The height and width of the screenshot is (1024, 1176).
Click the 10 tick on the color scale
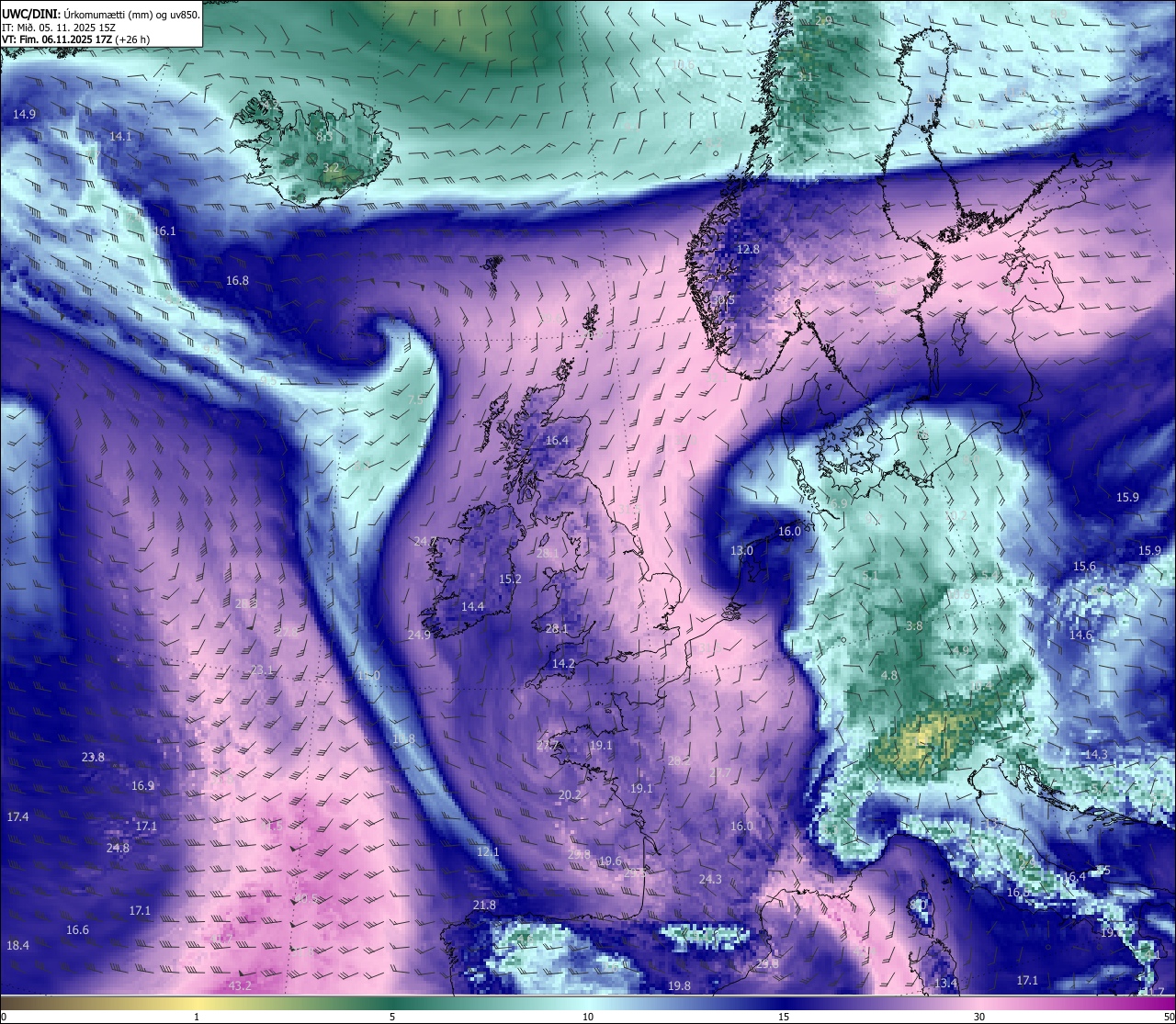pyautogui.click(x=588, y=1017)
